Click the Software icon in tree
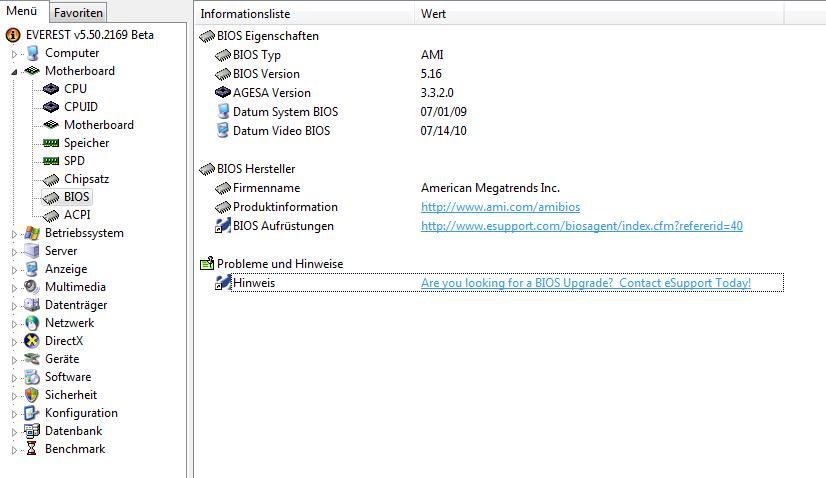826x478 pixels. click(x=32, y=377)
